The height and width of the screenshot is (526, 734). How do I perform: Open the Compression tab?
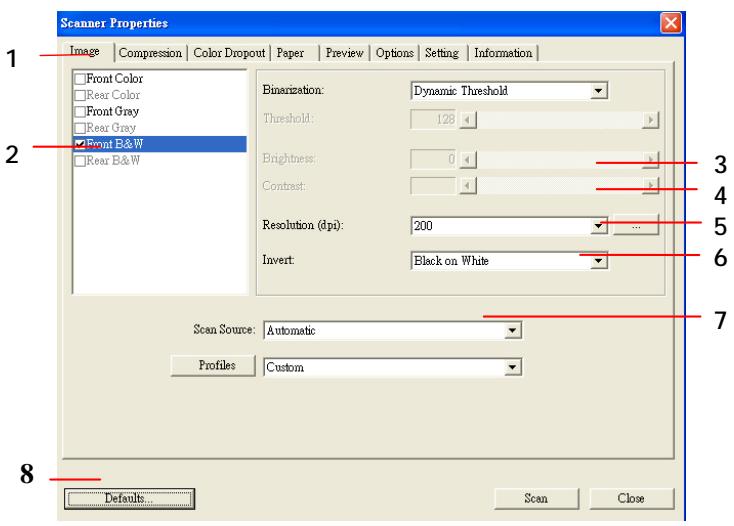[150, 53]
